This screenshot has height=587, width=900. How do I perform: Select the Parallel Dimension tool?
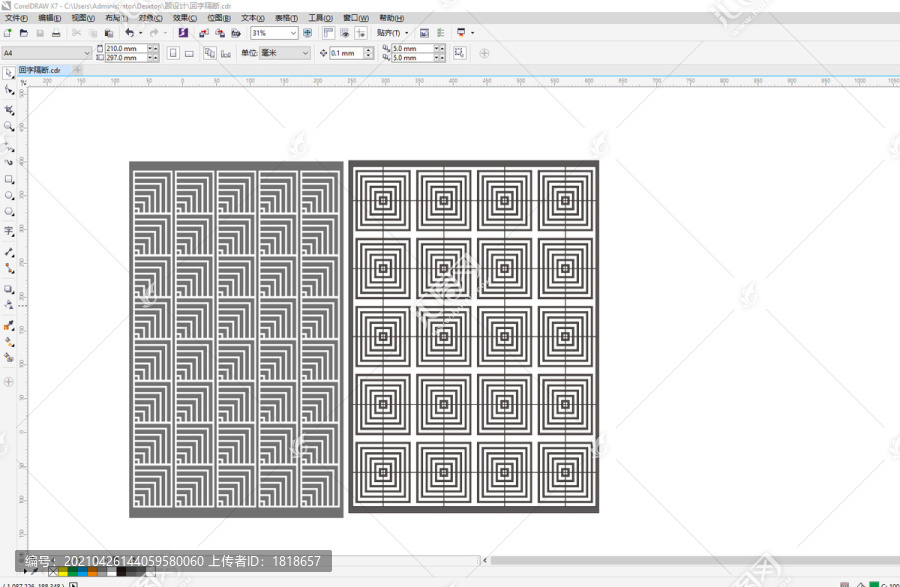tap(9, 252)
